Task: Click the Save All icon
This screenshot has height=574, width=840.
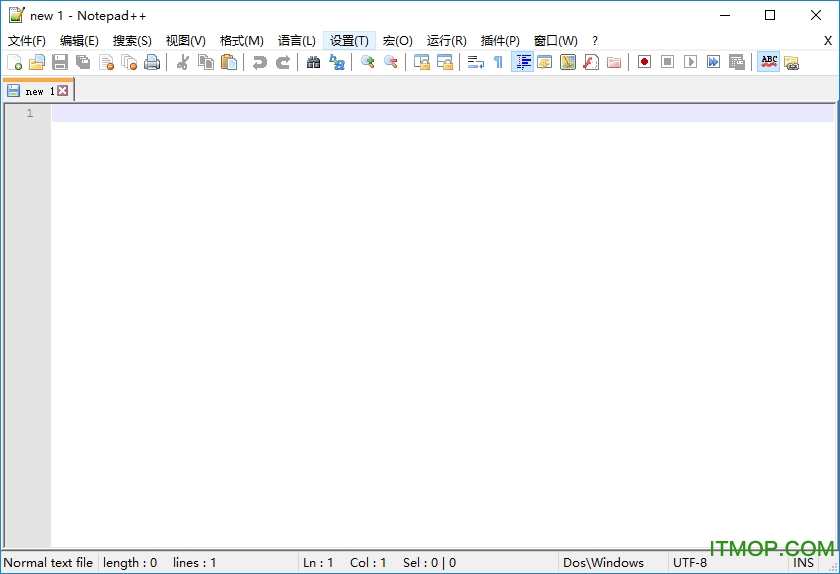Action: coord(83,62)
